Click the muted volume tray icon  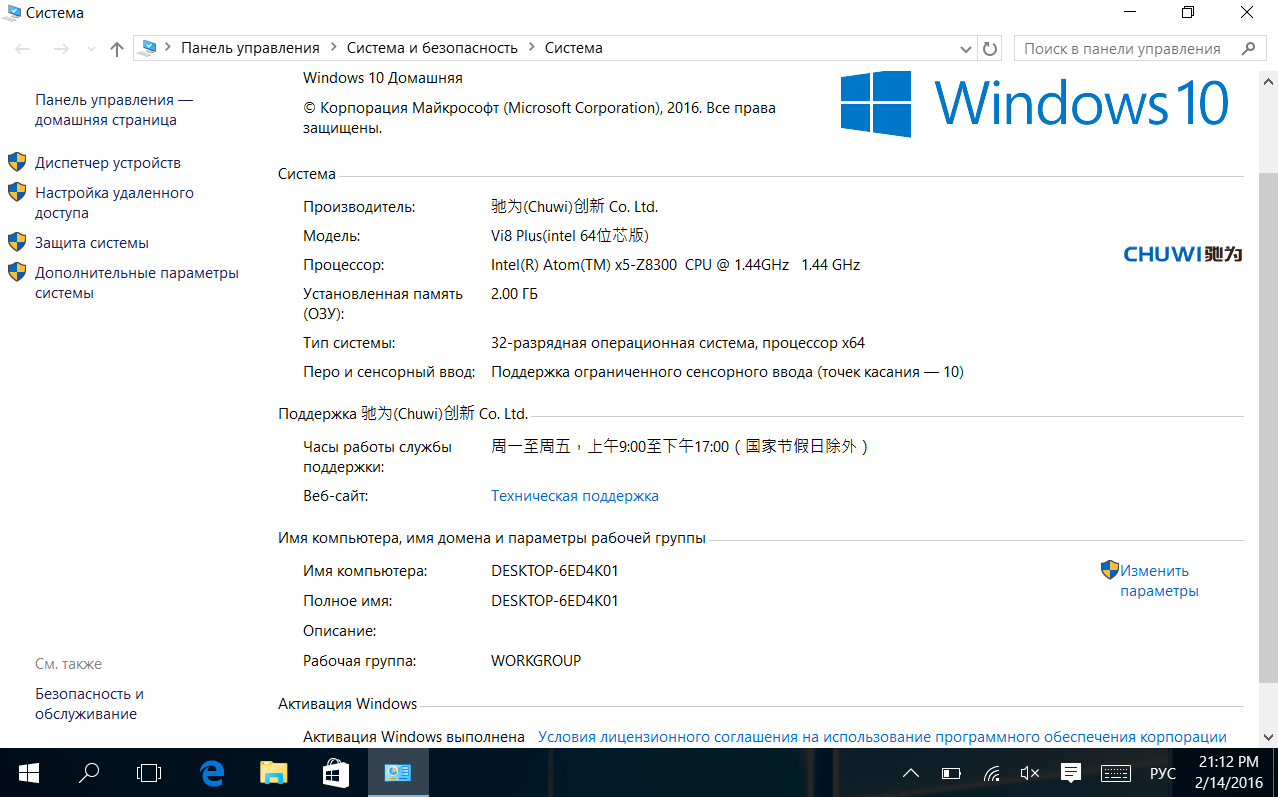click(x=1030, y=773)
